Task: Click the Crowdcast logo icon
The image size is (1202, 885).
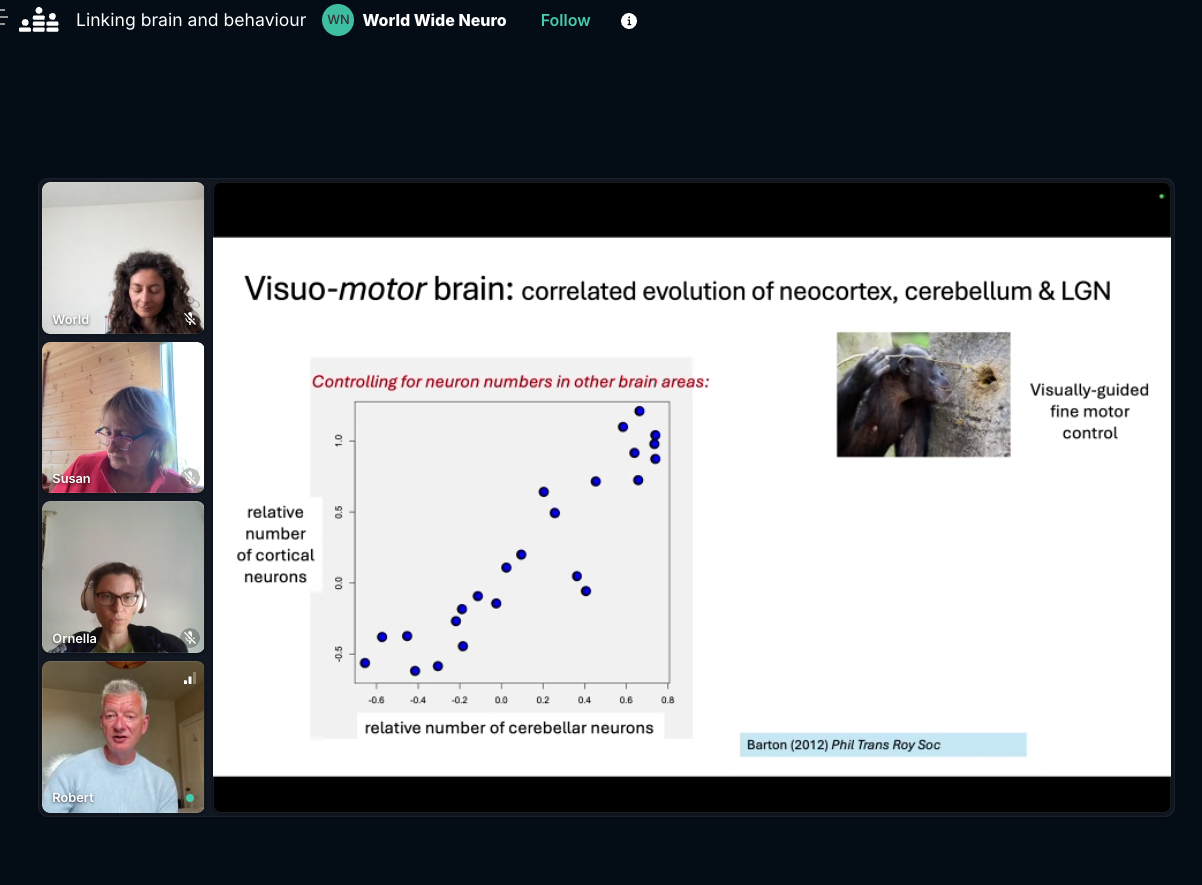Action: tap(40, 20)
